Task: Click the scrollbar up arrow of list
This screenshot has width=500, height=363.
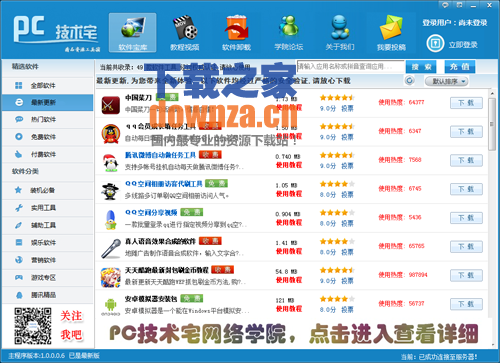Action: click(x=492, y=93)
